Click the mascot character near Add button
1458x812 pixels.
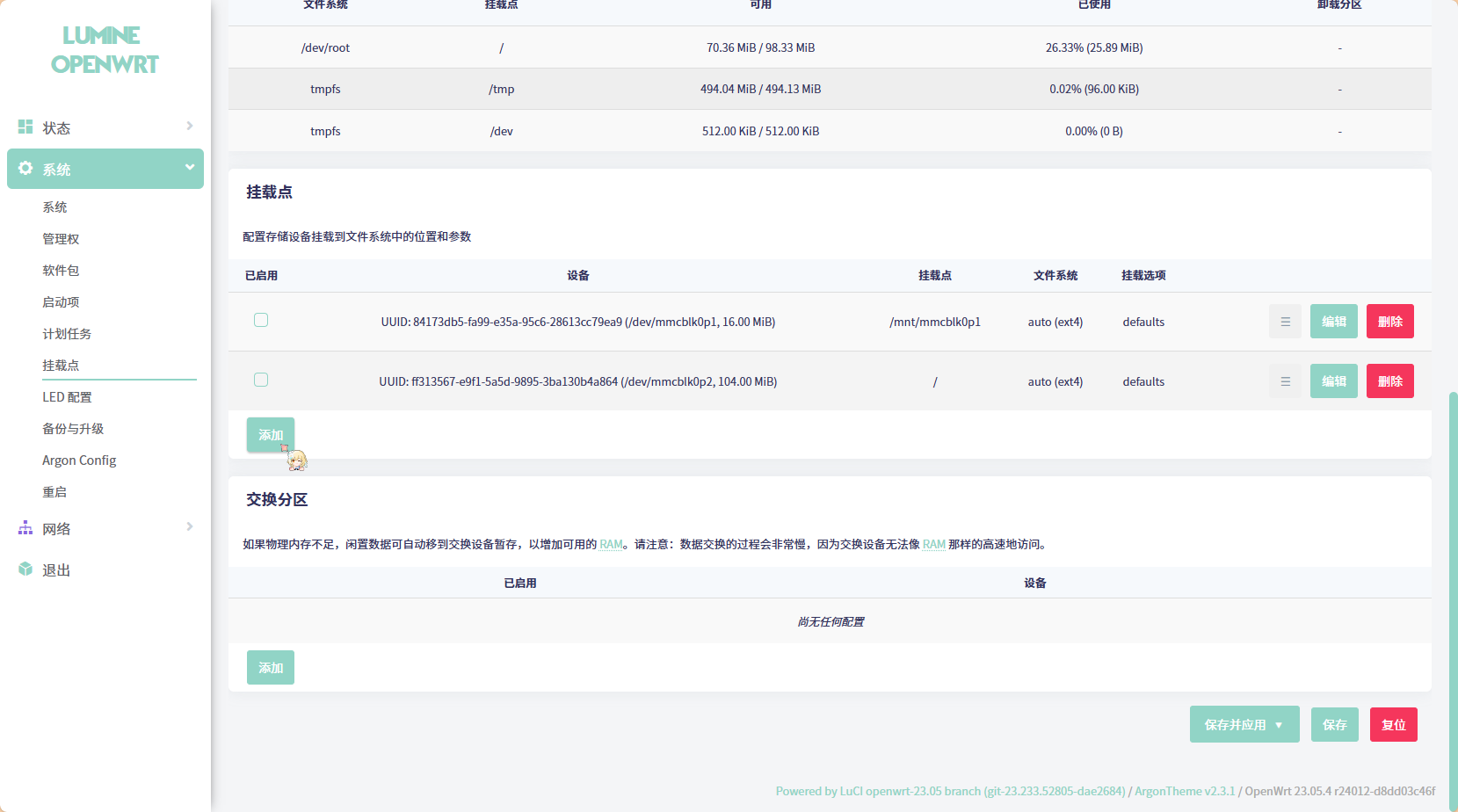click(x=297, y=460)
